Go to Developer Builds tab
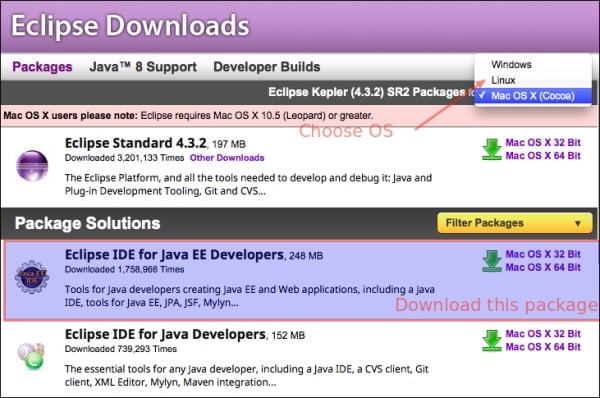Image resolution: width=600 pixels, height=398 pixels. pos(267,67)
